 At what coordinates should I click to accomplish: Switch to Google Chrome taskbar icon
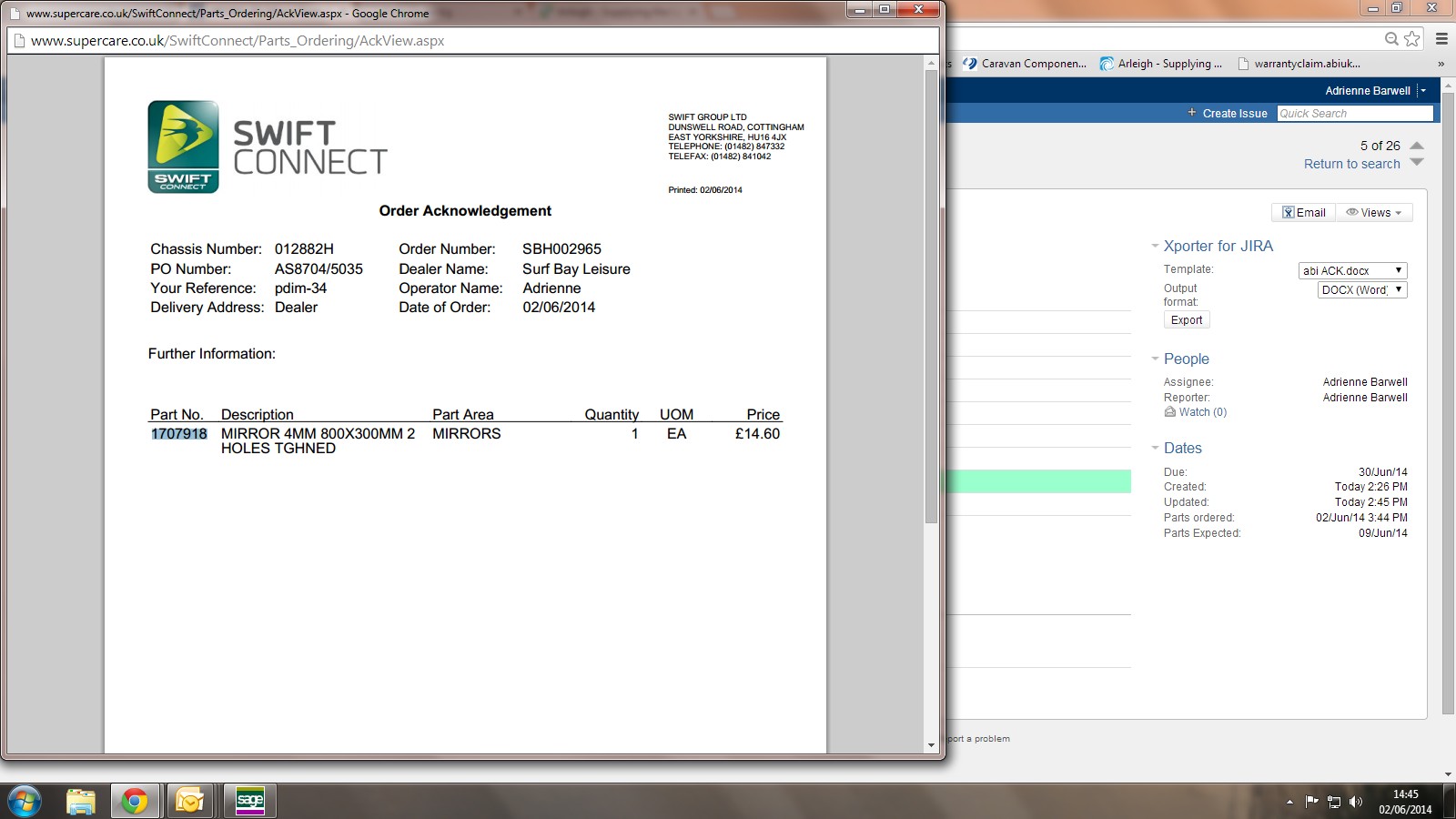pos(135,802)
